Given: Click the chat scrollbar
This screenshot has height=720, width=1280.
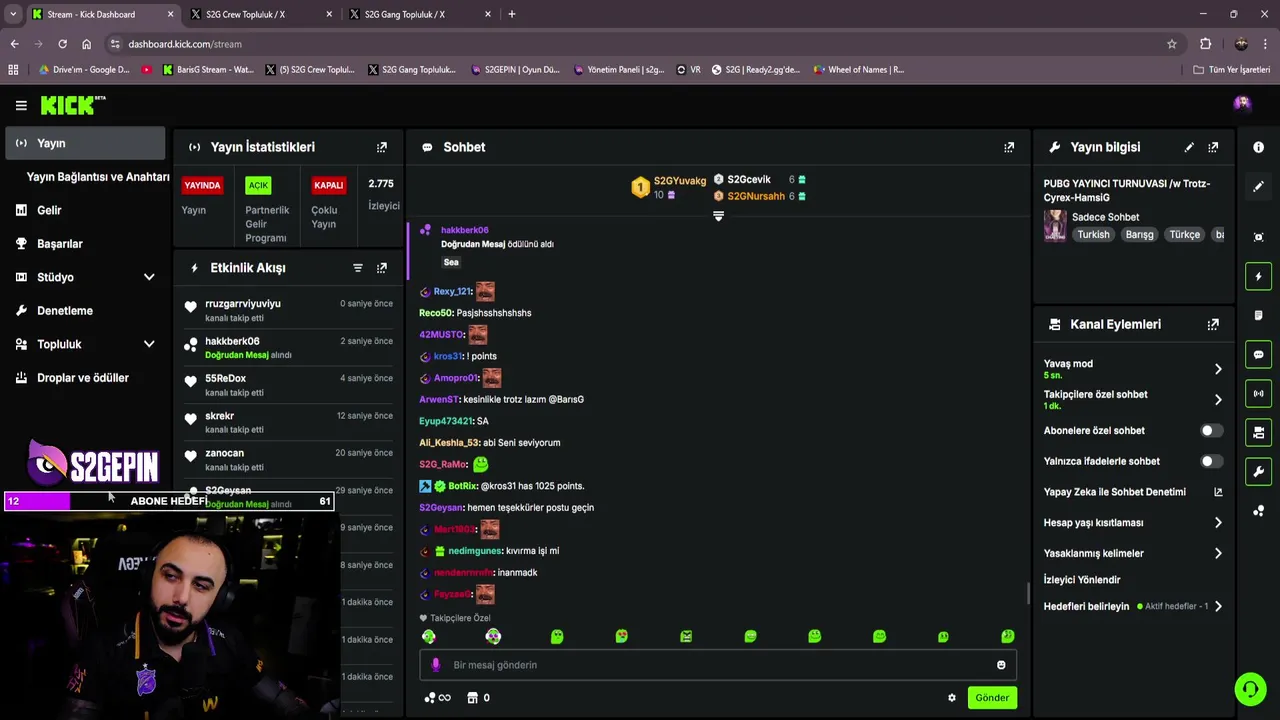Looking at the screenshot, I should pyautogui.click(x=1028, y=593).
